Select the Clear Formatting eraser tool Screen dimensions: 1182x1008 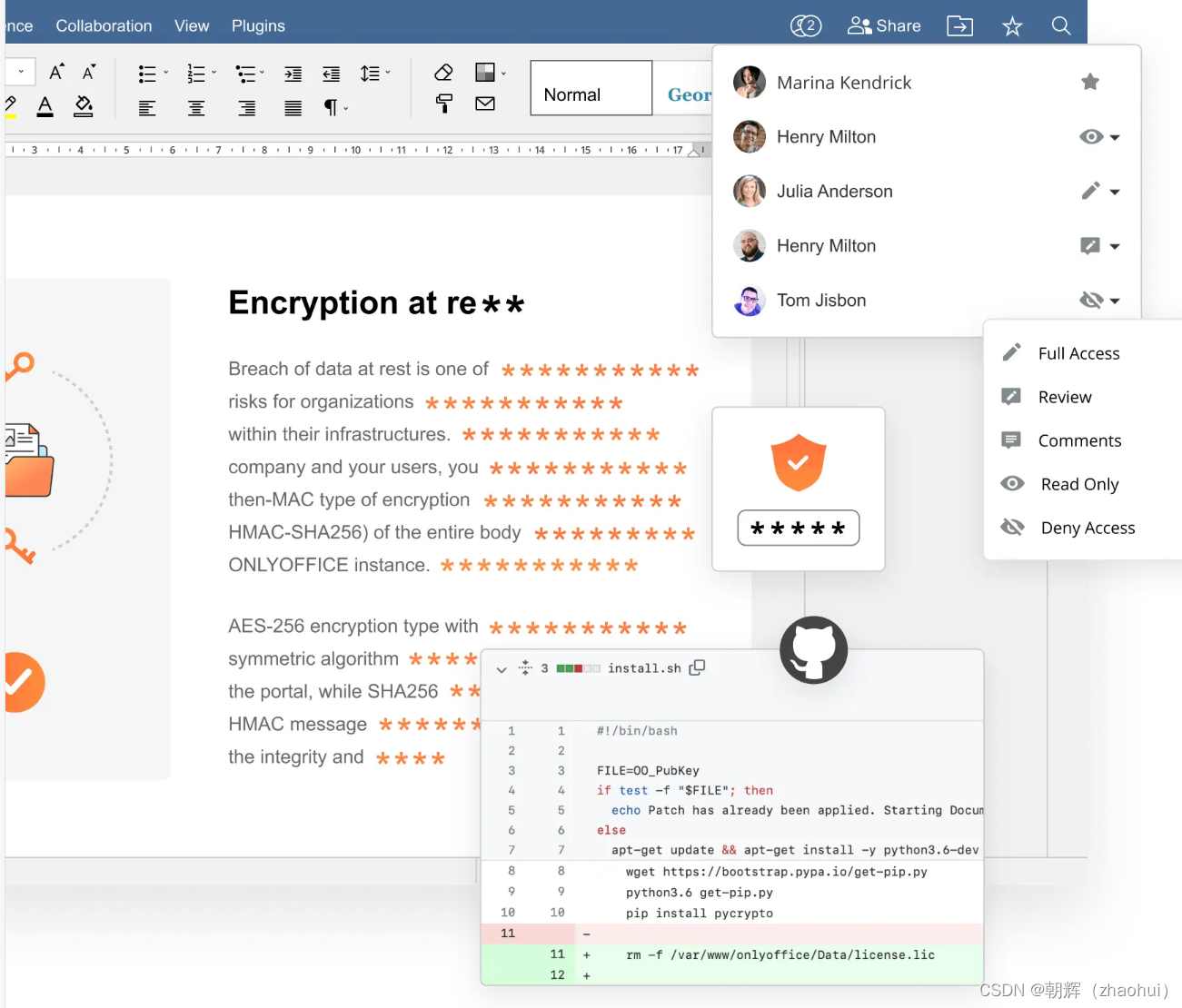[x=443, y=72]
